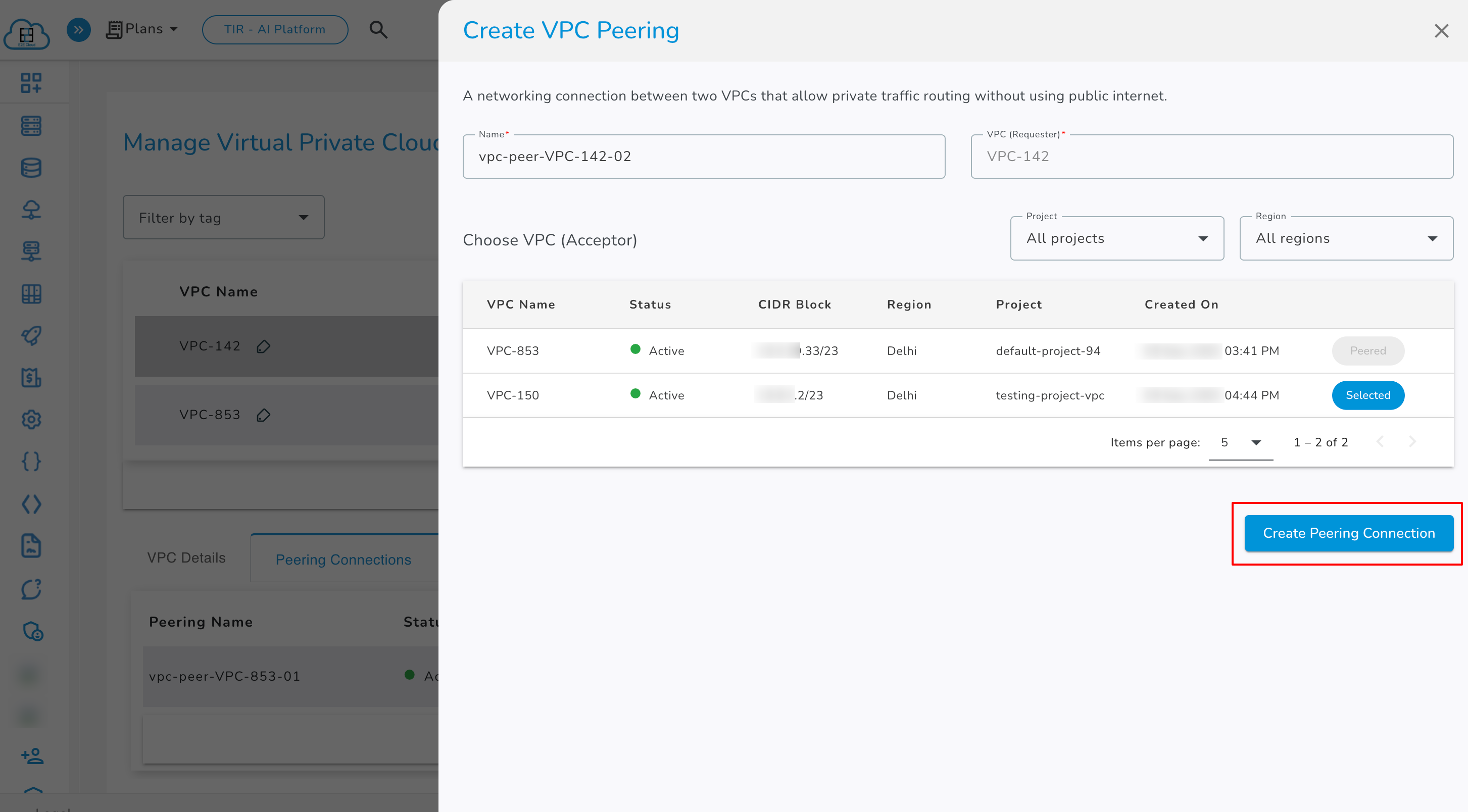
Task: Change items per page value
Action: [1241, 442]
